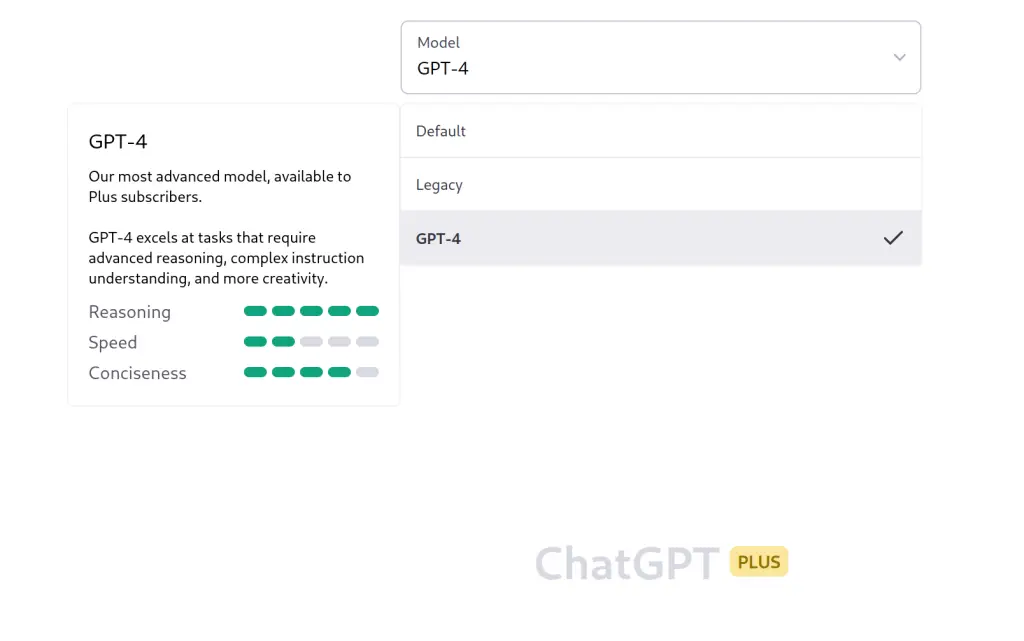Image resolution: width=1024 pixels, height=641 pixels.
Task: Click the 'Our most advanced model' description
Action: click(x=220, y=186)
